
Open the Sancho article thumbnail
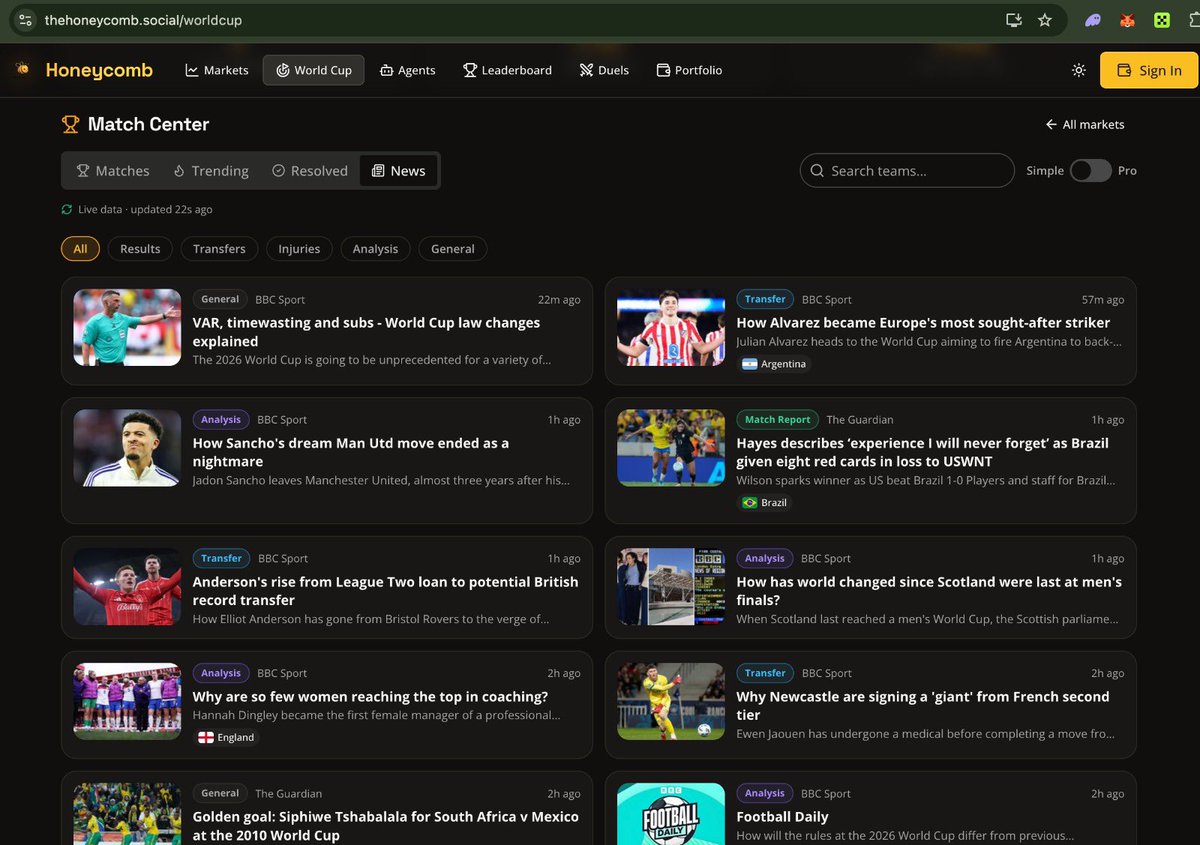pos(127,447)
